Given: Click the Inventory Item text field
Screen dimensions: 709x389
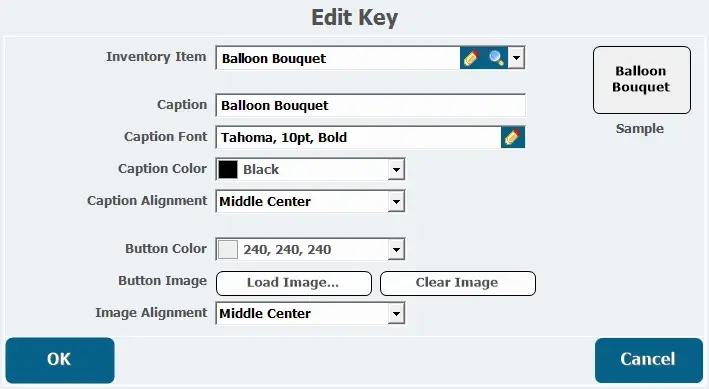Looking at the screenshot, I should pyautogui.click(x=338, y=58).
